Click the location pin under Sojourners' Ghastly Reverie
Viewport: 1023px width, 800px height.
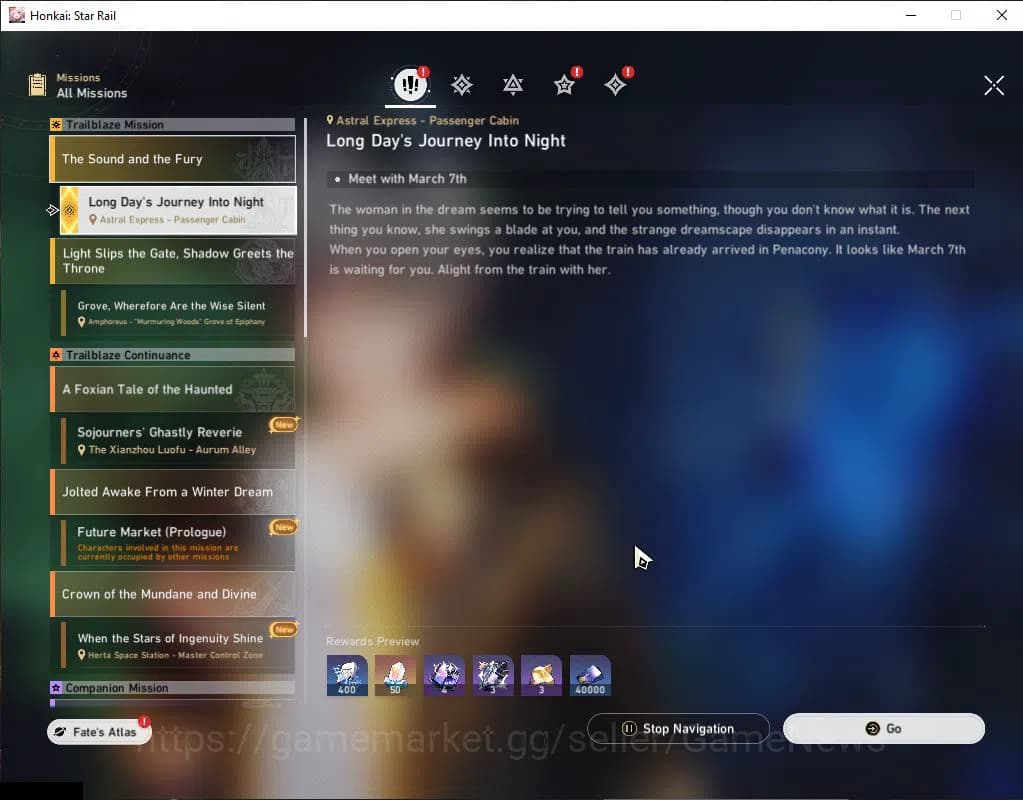(82, 450)
